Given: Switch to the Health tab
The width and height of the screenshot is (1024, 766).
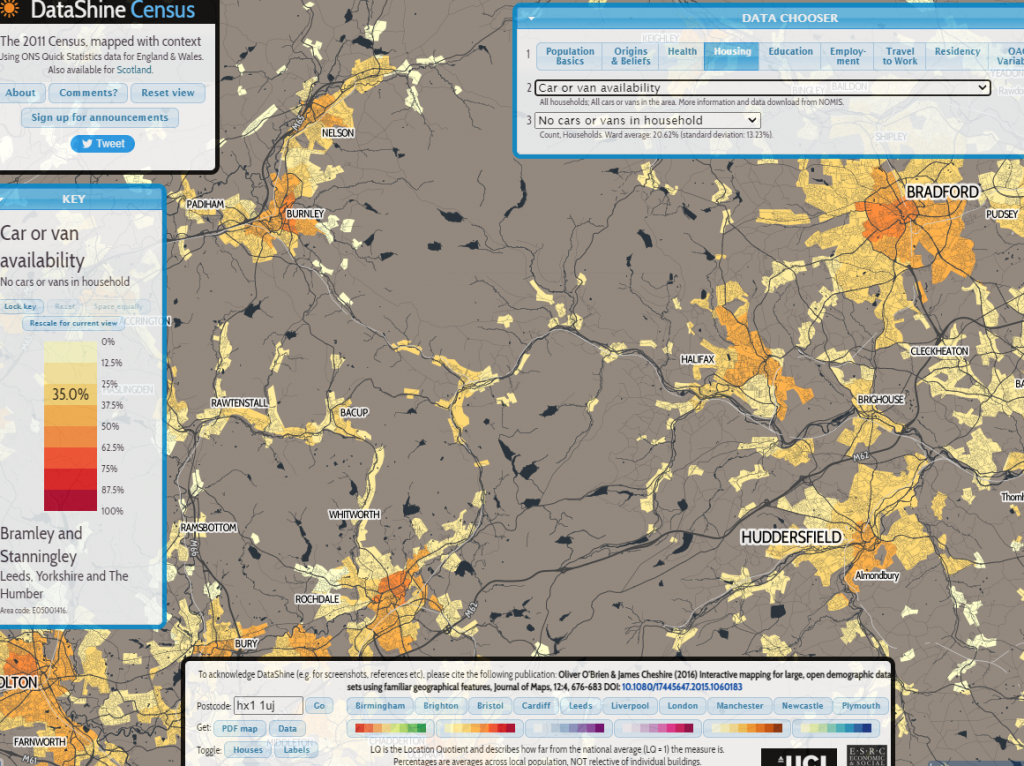Looking at the screenshot, I should tap(682, 56).
